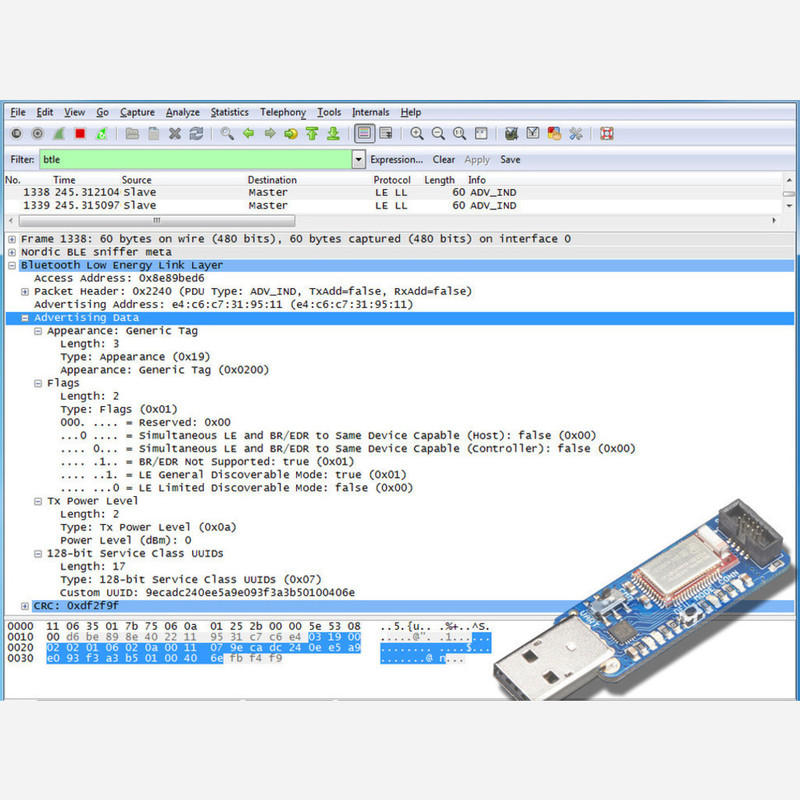Open preferences wrench icon
The height and width of the screenshot is (800, 800).
coord(576,134)
